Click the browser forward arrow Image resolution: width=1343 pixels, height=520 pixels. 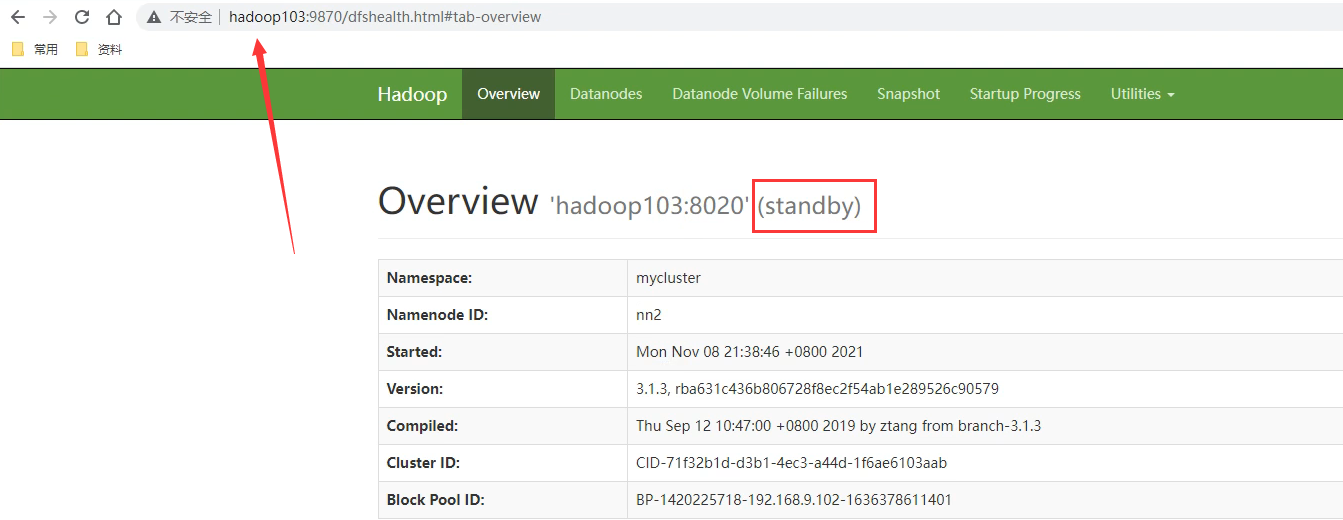[x=50, y=17]
